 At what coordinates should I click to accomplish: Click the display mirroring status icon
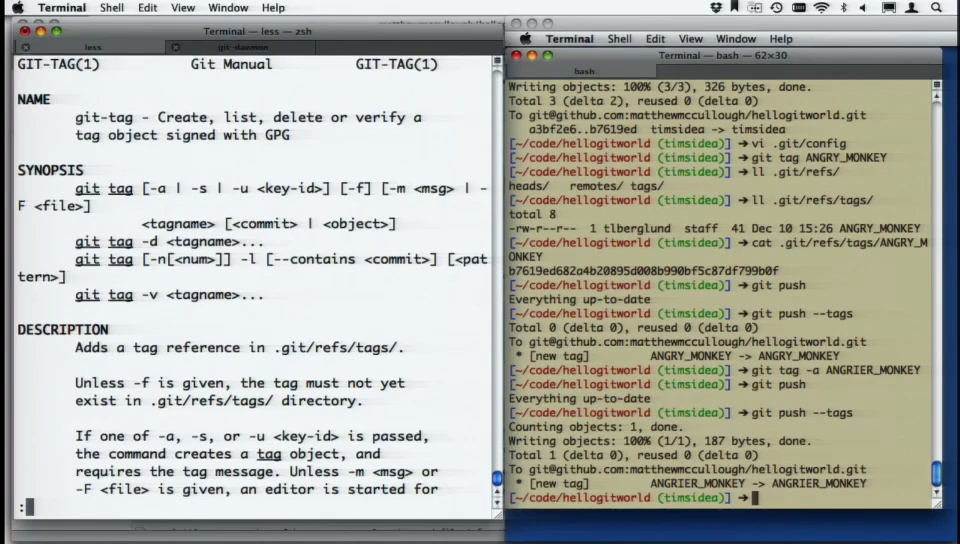[888, 7]
